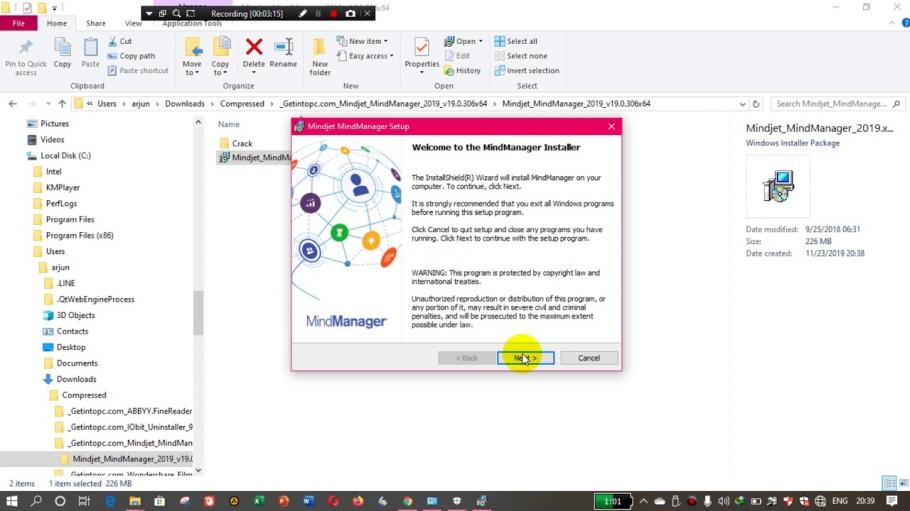Open the Windows Start menu

click(x=12, y=501)
